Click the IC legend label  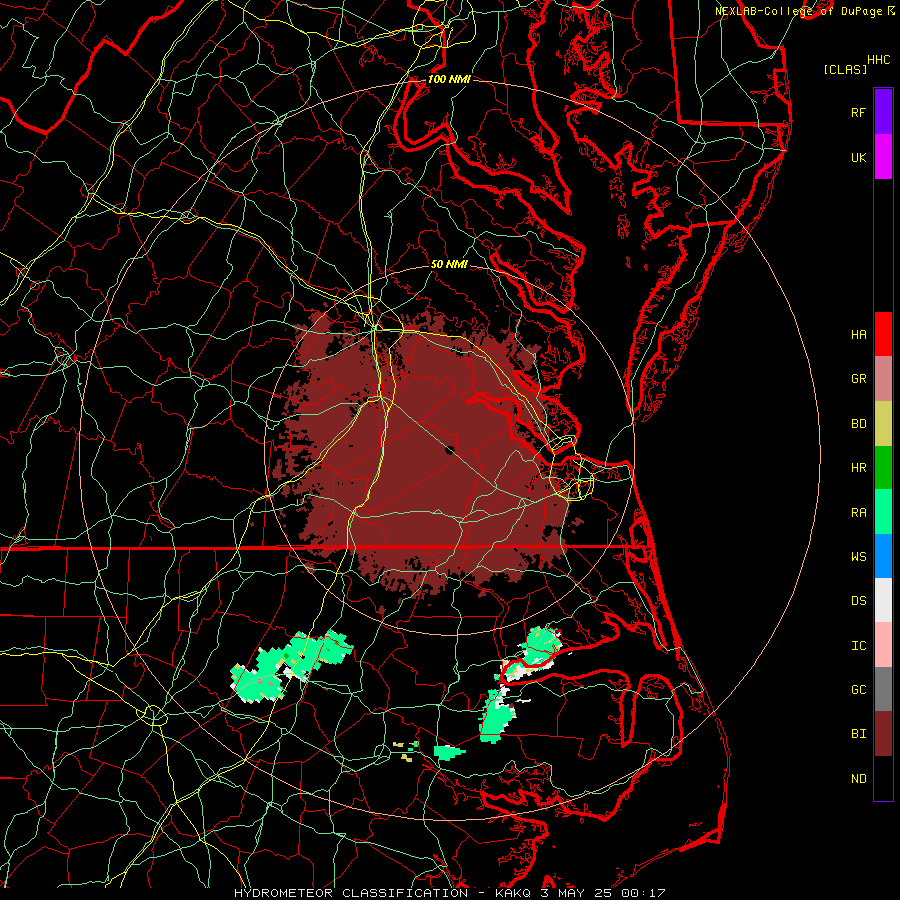point(858,646)
